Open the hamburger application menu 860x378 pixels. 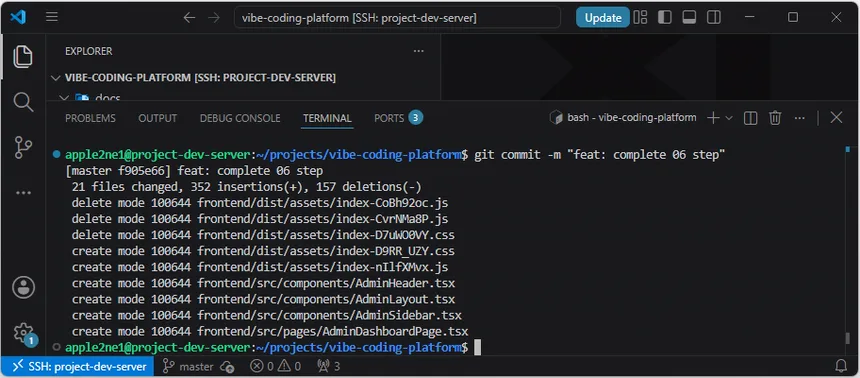coord(52,18)
